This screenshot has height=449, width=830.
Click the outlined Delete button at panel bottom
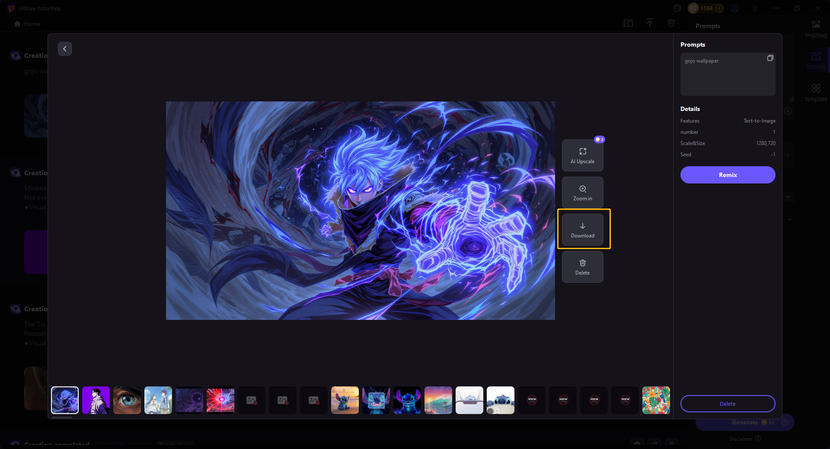tap(727, 403)
